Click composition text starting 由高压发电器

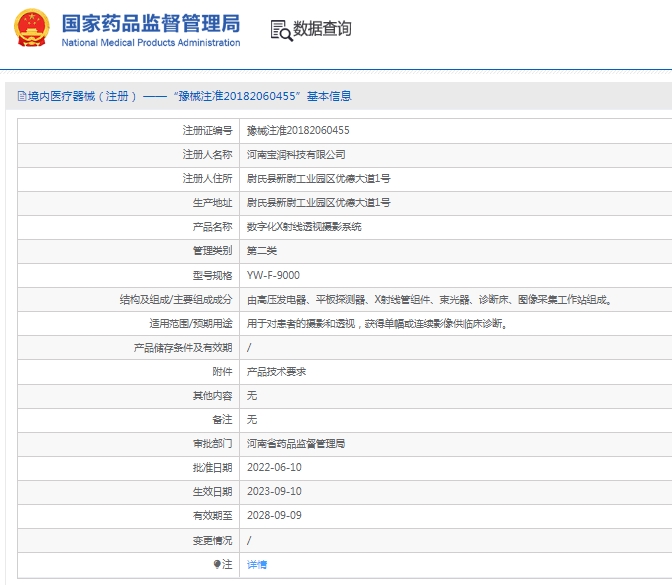pos(429,299)
